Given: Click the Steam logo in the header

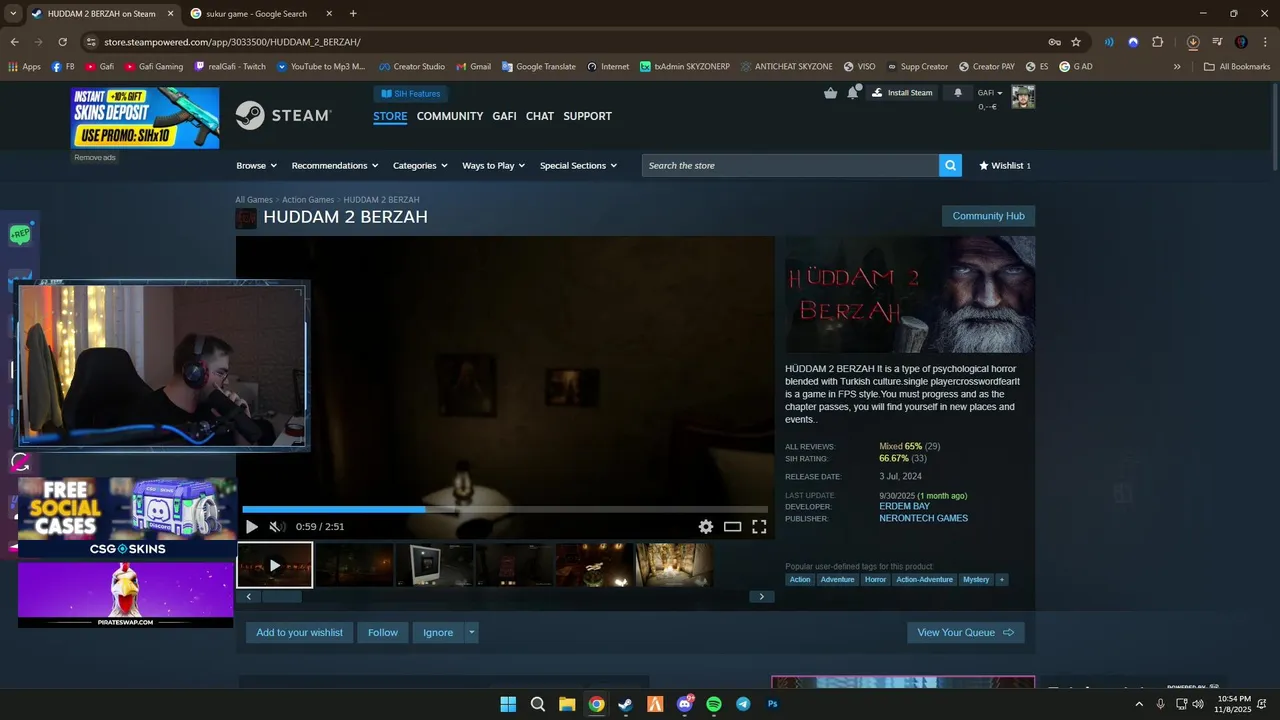Looking at the screenshot, I should 283,116.
